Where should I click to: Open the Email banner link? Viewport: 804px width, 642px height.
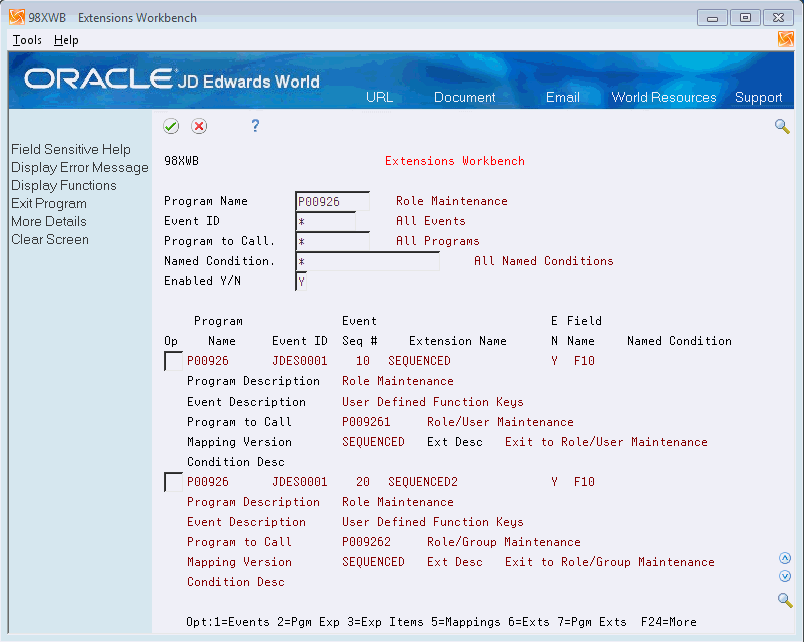[562, 97]
